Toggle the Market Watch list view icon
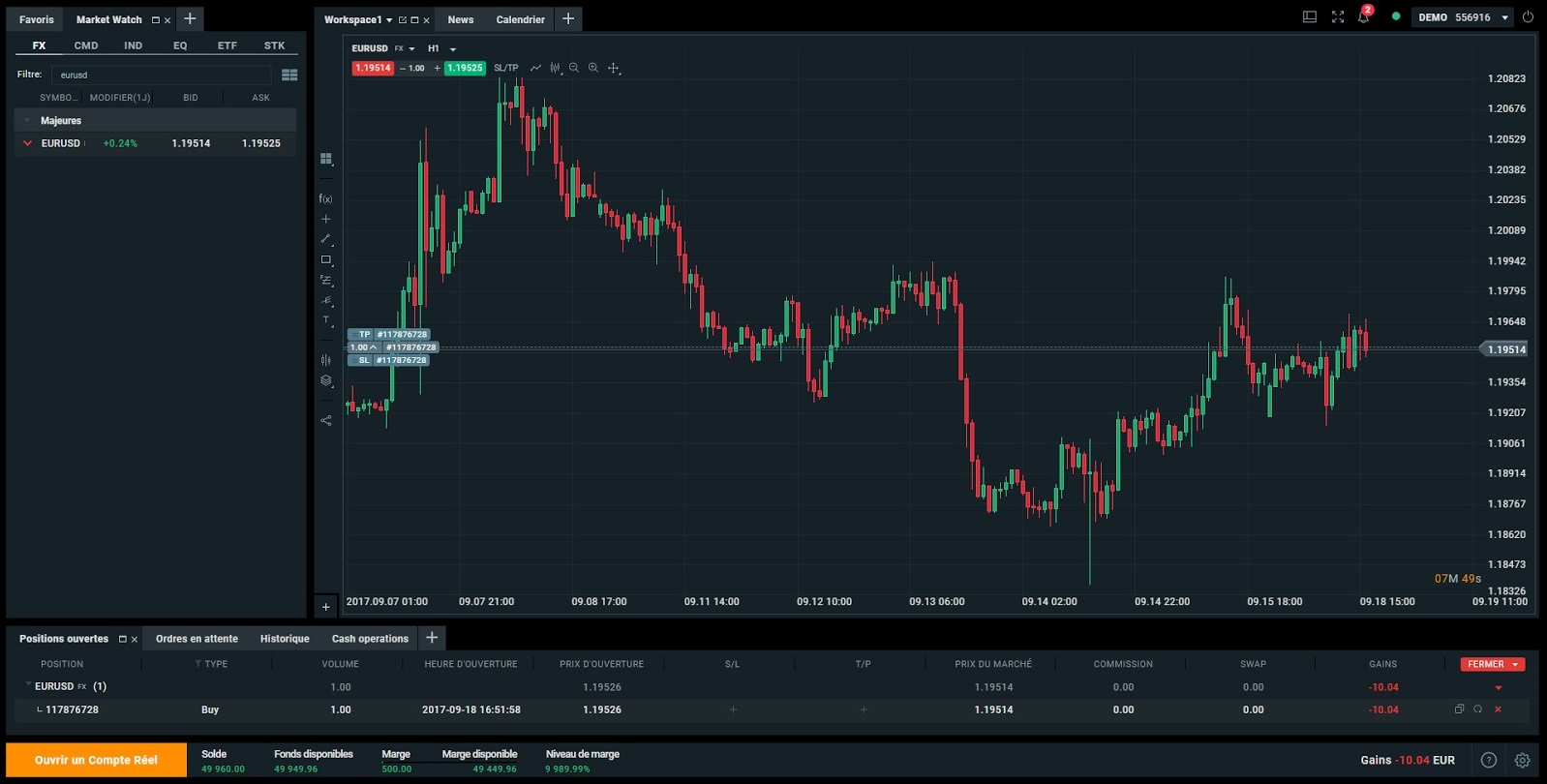The height and width of the screenshot is (784, 1547). (x=289, y=75)
